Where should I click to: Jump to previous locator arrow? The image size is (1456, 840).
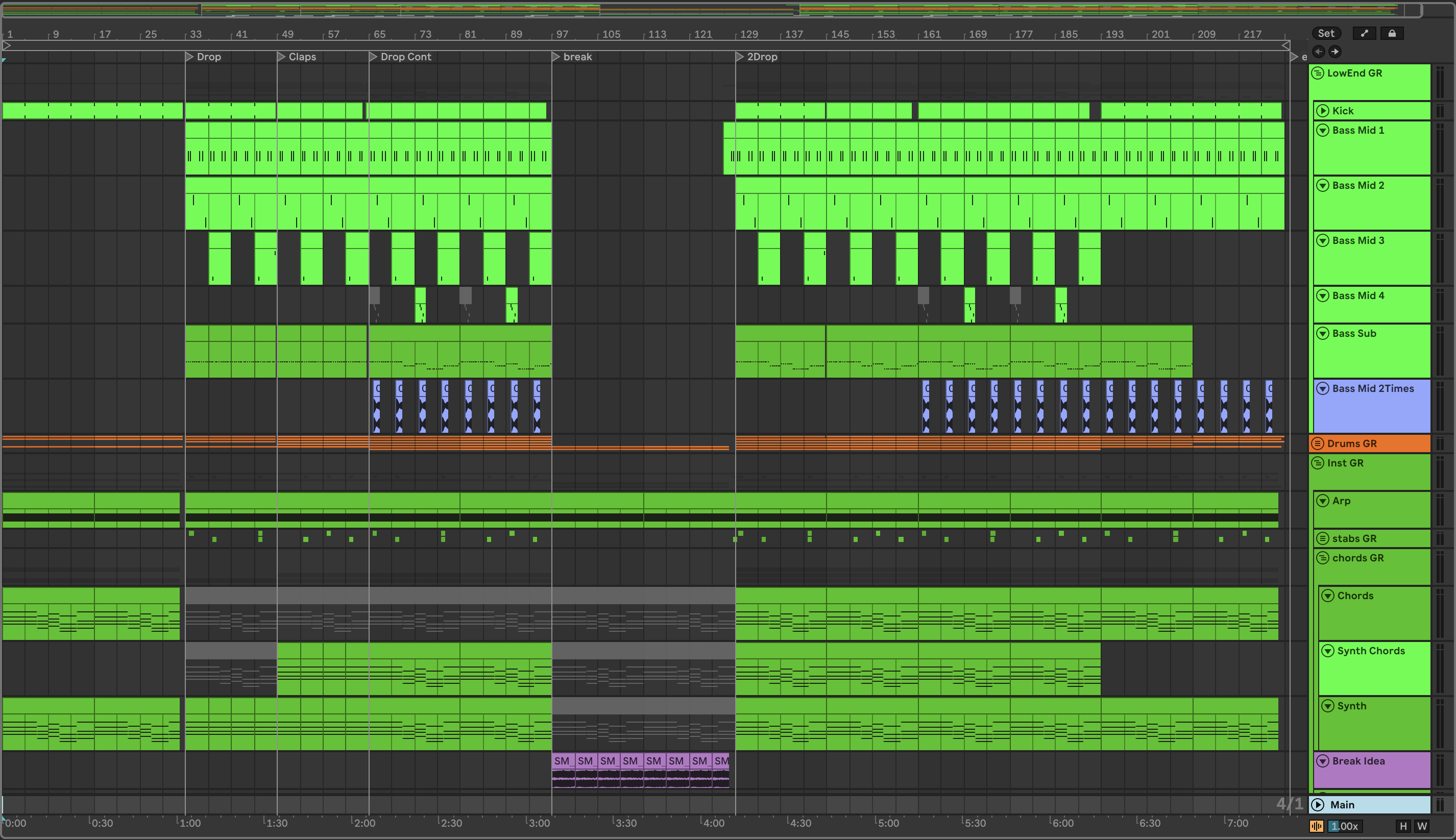coord(1319,52)
